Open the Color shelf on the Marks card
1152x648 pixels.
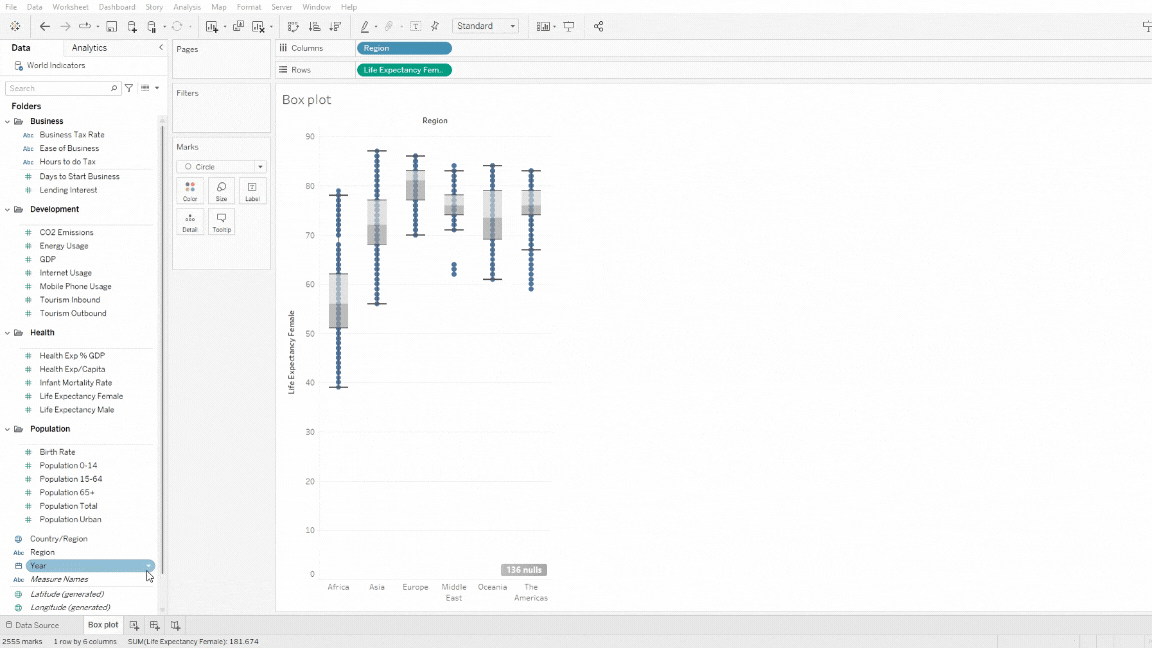tap(190, 190)
